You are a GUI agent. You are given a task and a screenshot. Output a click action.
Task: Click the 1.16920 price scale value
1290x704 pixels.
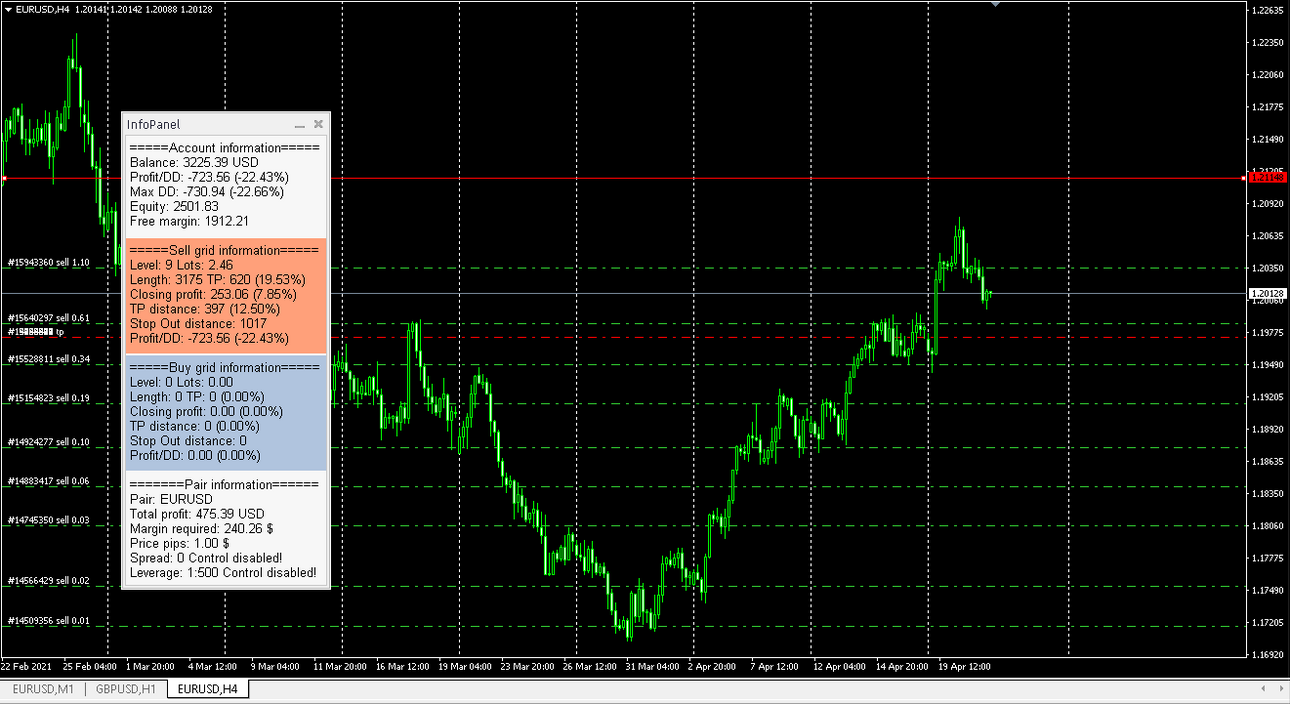pyautogui.click(x=1268, y=655)
